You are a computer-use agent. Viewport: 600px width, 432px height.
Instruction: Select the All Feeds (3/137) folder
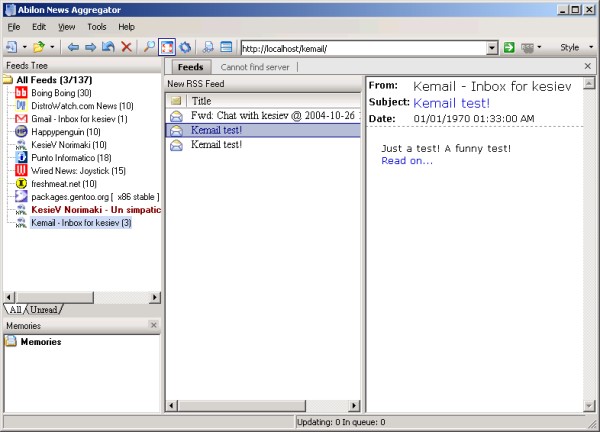(54, 80)
